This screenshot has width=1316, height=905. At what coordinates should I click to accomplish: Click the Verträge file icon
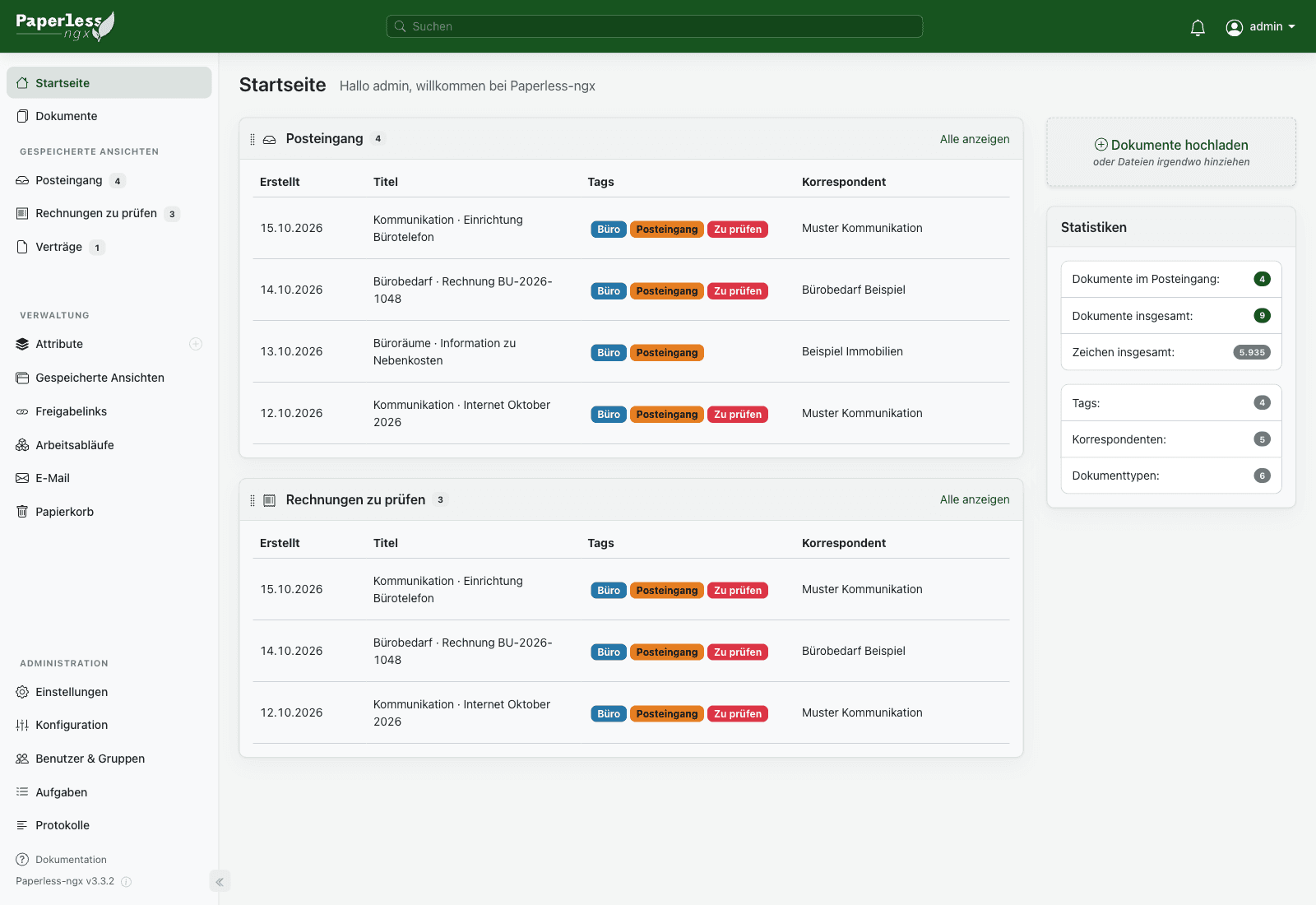(22, 247)
